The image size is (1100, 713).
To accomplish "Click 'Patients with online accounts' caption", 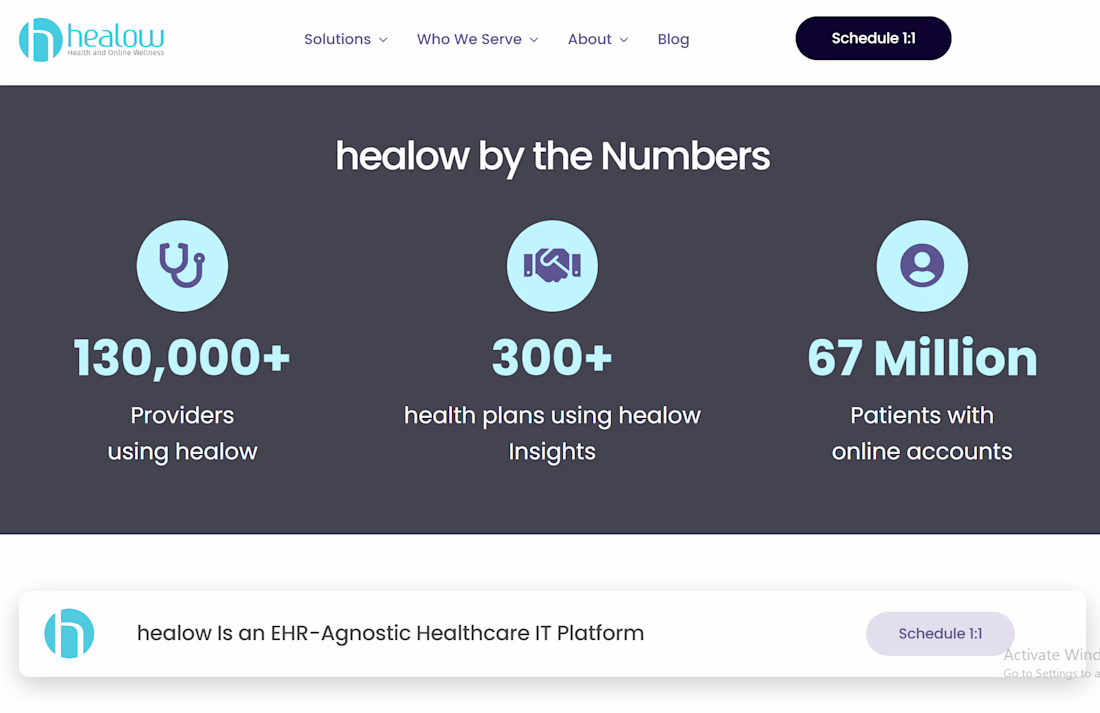I will [x=922, y=433].
